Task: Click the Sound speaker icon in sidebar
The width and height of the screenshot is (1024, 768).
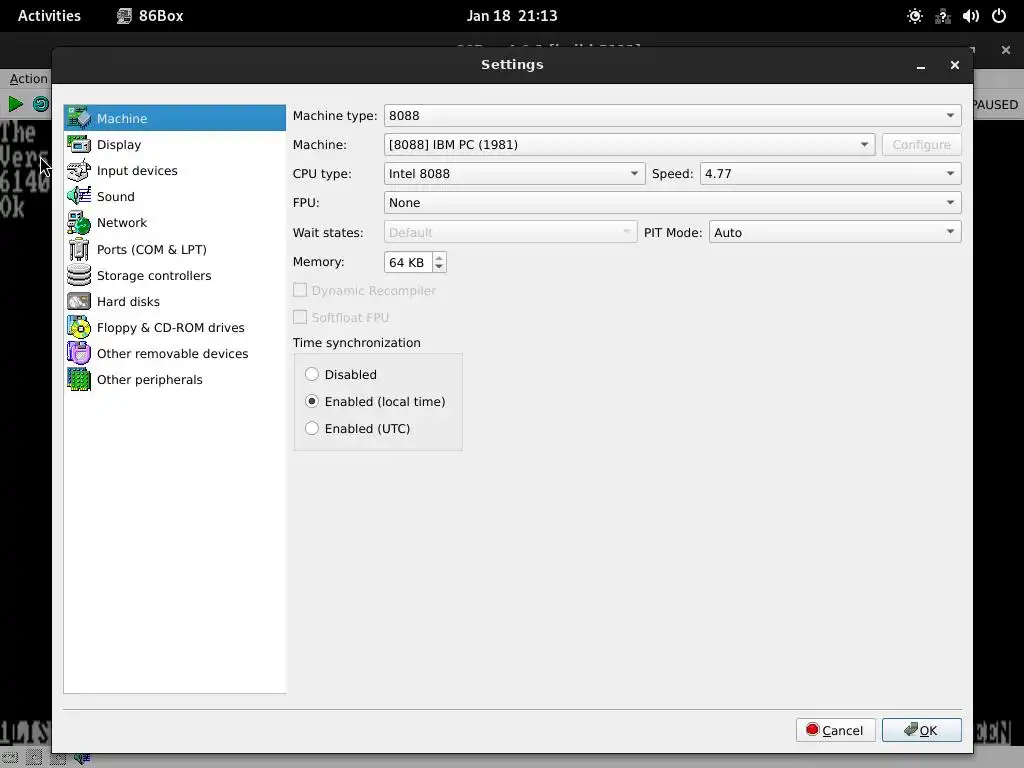Action: tap(79, 196)
